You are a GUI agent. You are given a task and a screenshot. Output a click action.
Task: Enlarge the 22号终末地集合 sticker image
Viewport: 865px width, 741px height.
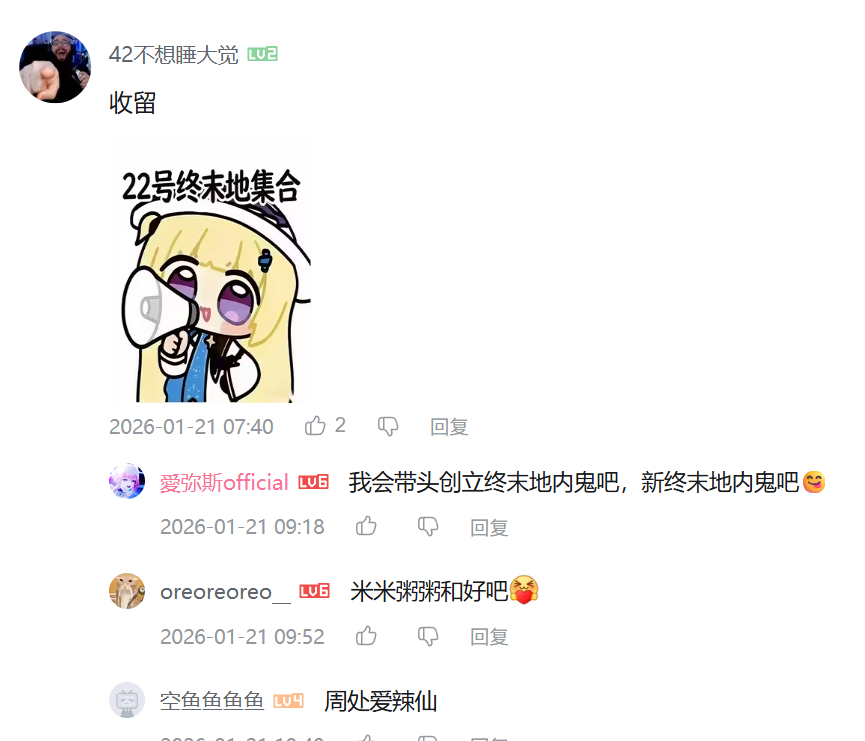pos(210,270)
